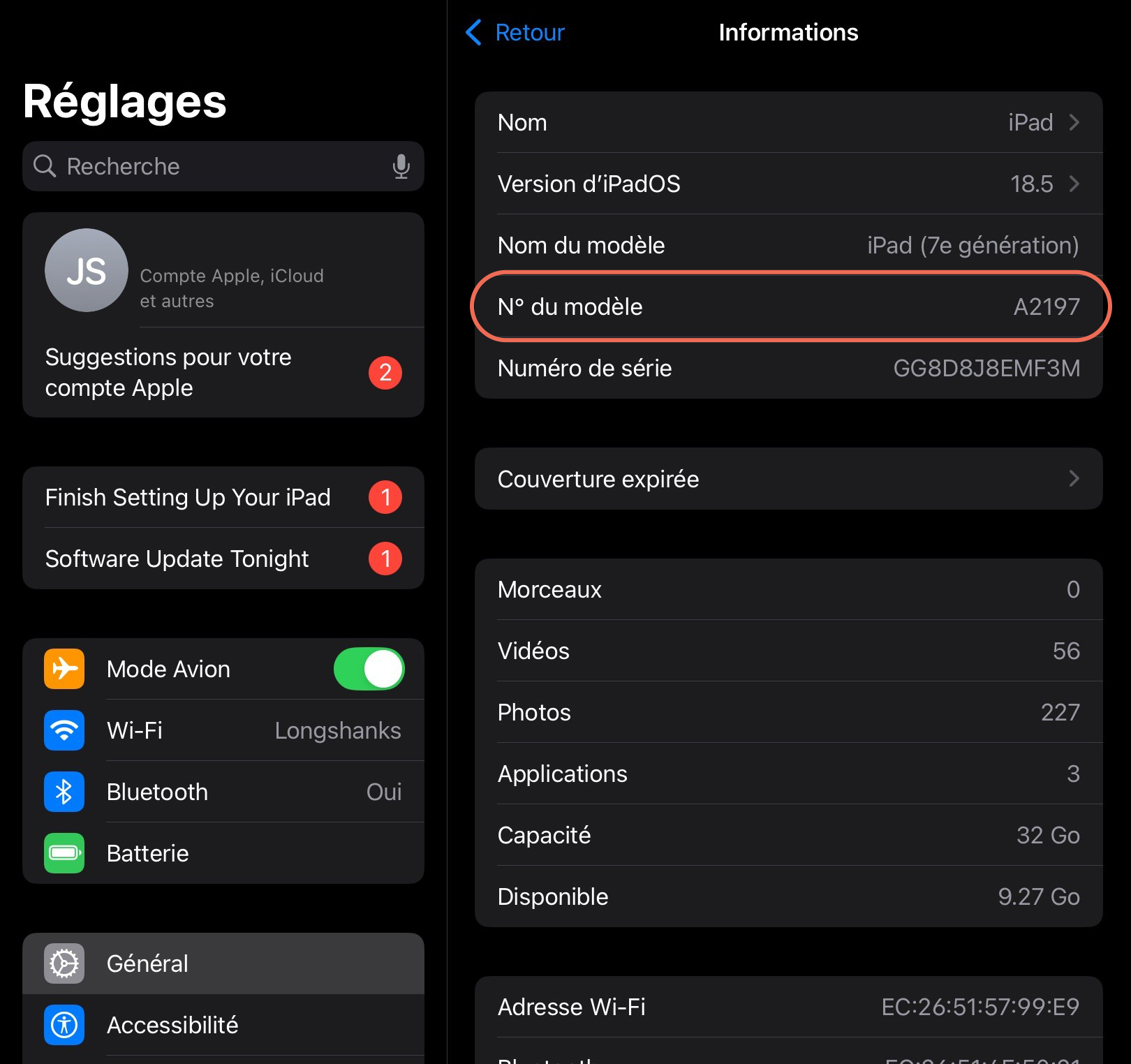The width and height of the screenshot is (1131, 1064).
Task: Click Wi-Fi network name Longshanks
Action: pyautogui.click(x=338, y=730)
